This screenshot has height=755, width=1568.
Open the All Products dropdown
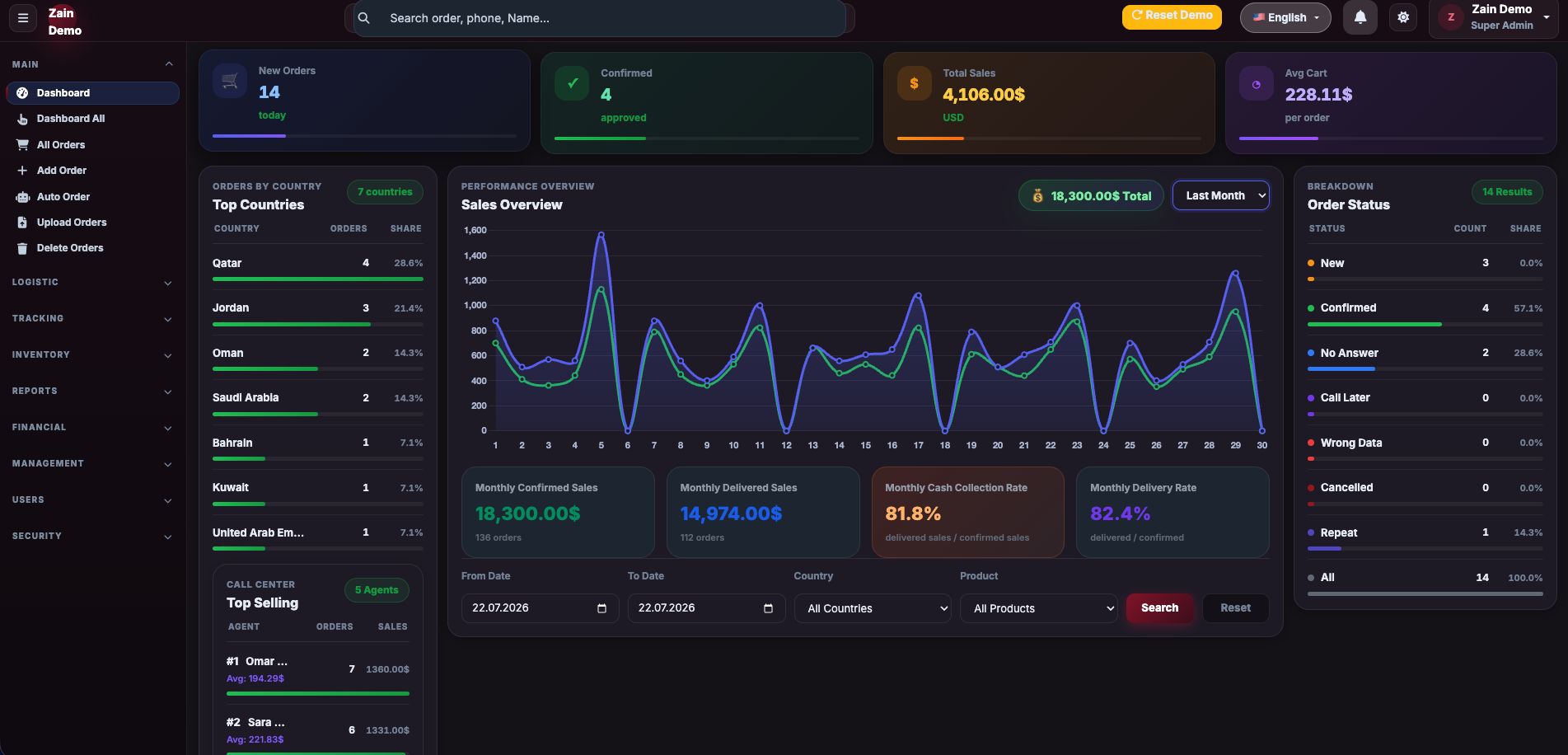[1038, 608]
